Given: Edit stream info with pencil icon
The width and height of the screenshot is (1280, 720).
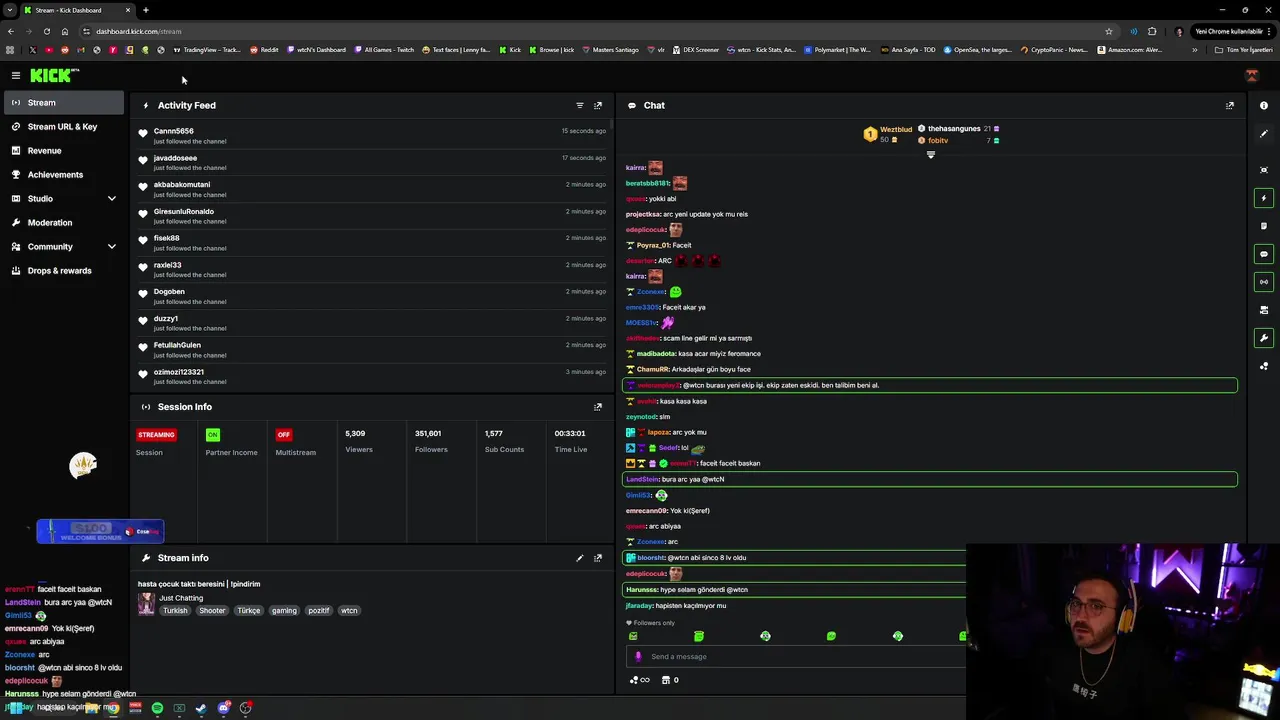Looking at the screenshot, I should point(580,558).
